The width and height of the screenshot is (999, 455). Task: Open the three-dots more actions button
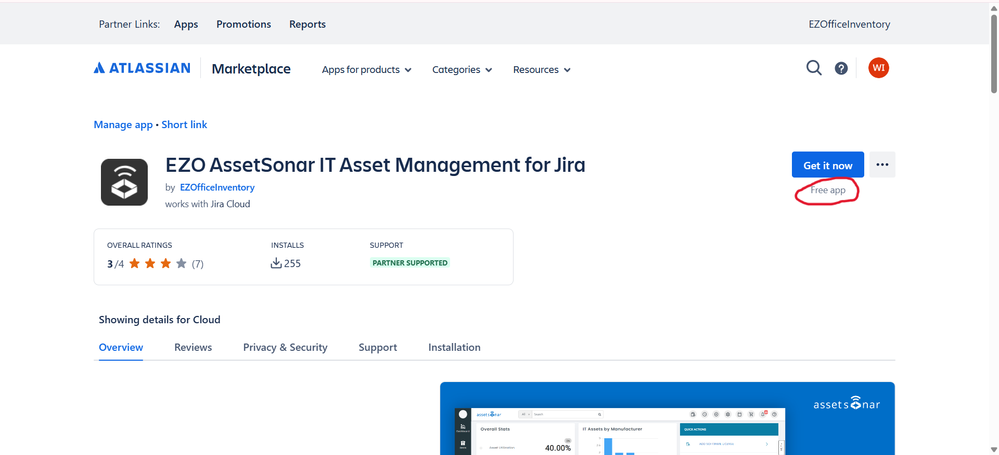pyautogui.click(x=882, y=164)
